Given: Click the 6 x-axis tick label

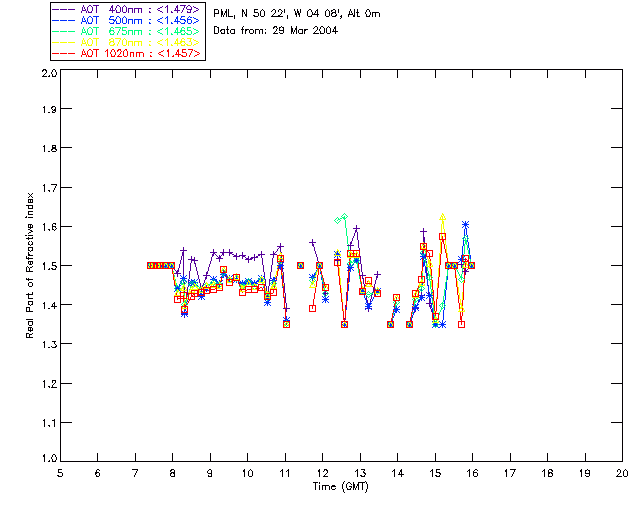Looking at the screenshot, I should (98, 473).
